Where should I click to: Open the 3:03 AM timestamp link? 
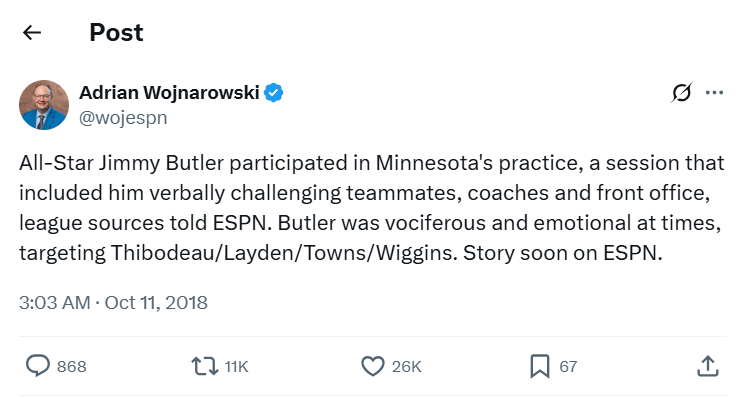coord(55,303)
